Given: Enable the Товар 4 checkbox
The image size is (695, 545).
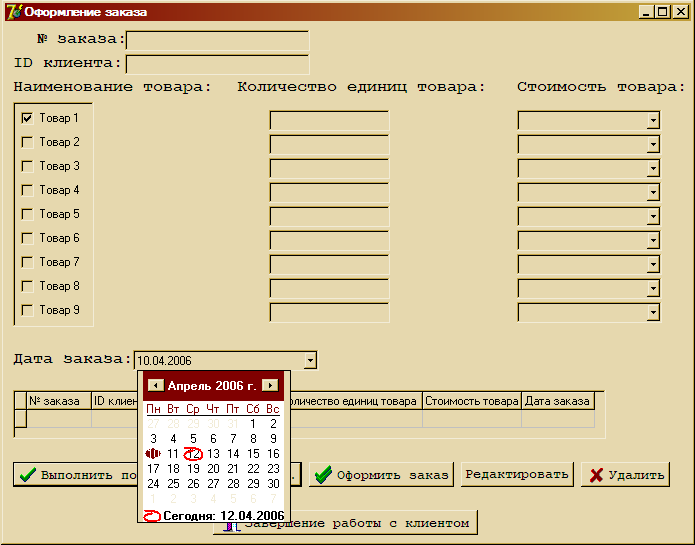Looking at the screenshot, I should tap(27, 190).
